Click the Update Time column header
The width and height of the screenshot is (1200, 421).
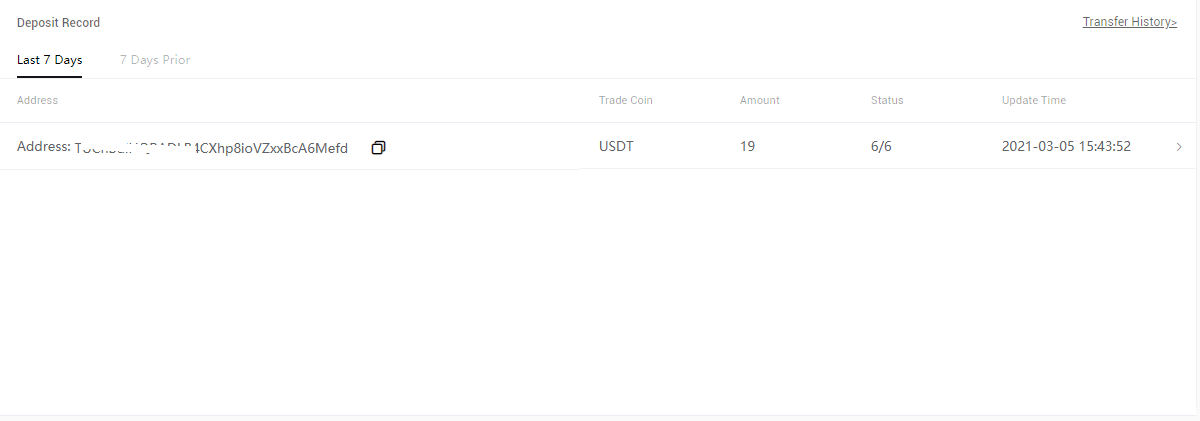point(1034,100)
